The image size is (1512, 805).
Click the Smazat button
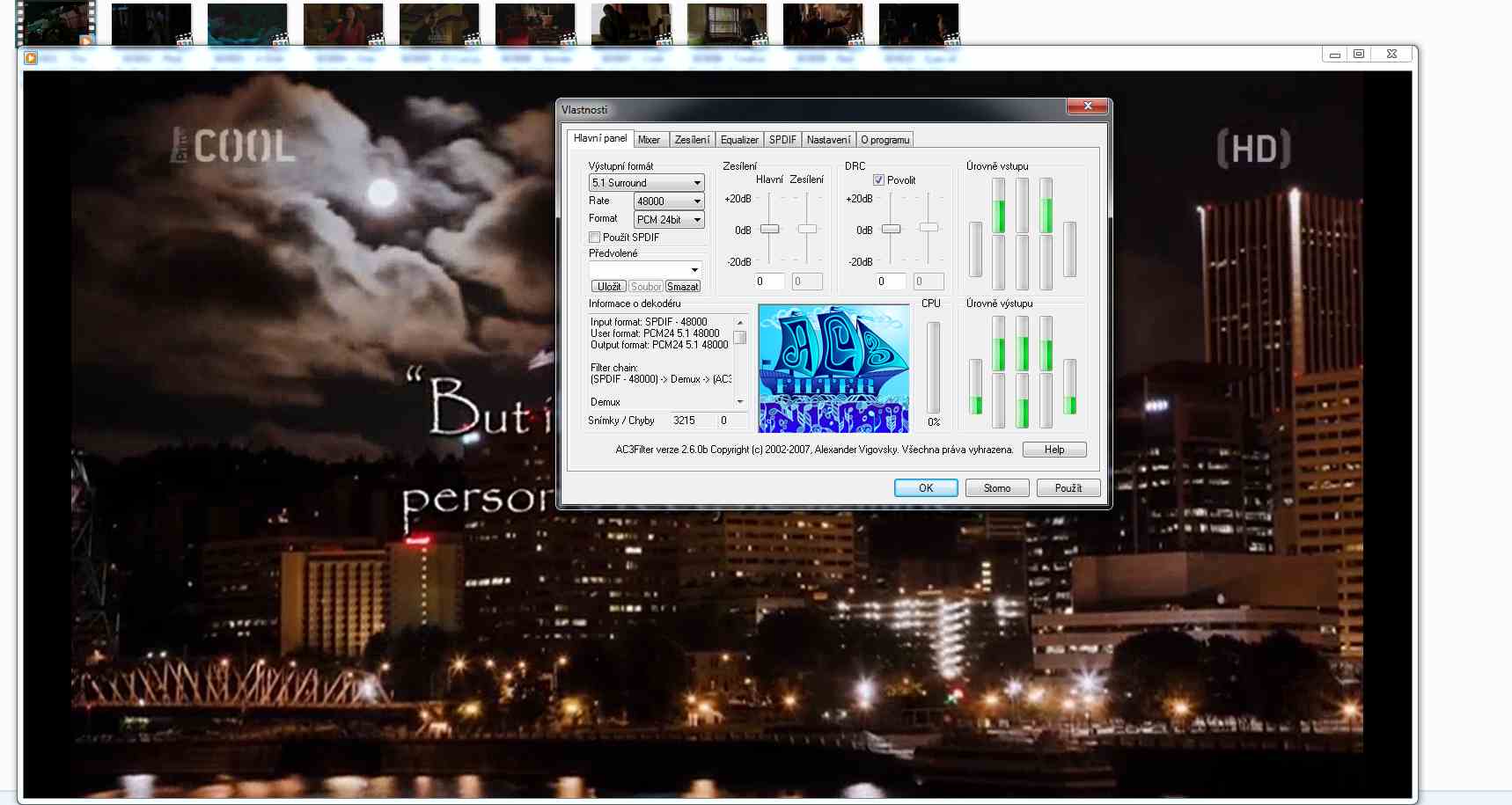coord(683,287)
